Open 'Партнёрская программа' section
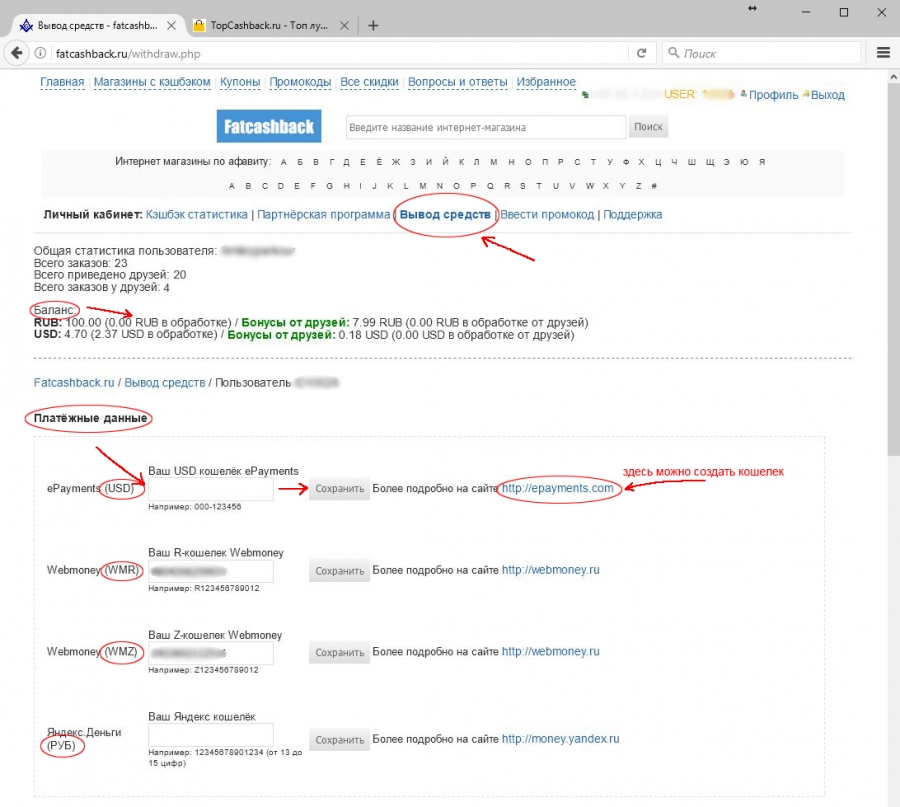This screenshot has width=900, height=807. pos(323,215)
